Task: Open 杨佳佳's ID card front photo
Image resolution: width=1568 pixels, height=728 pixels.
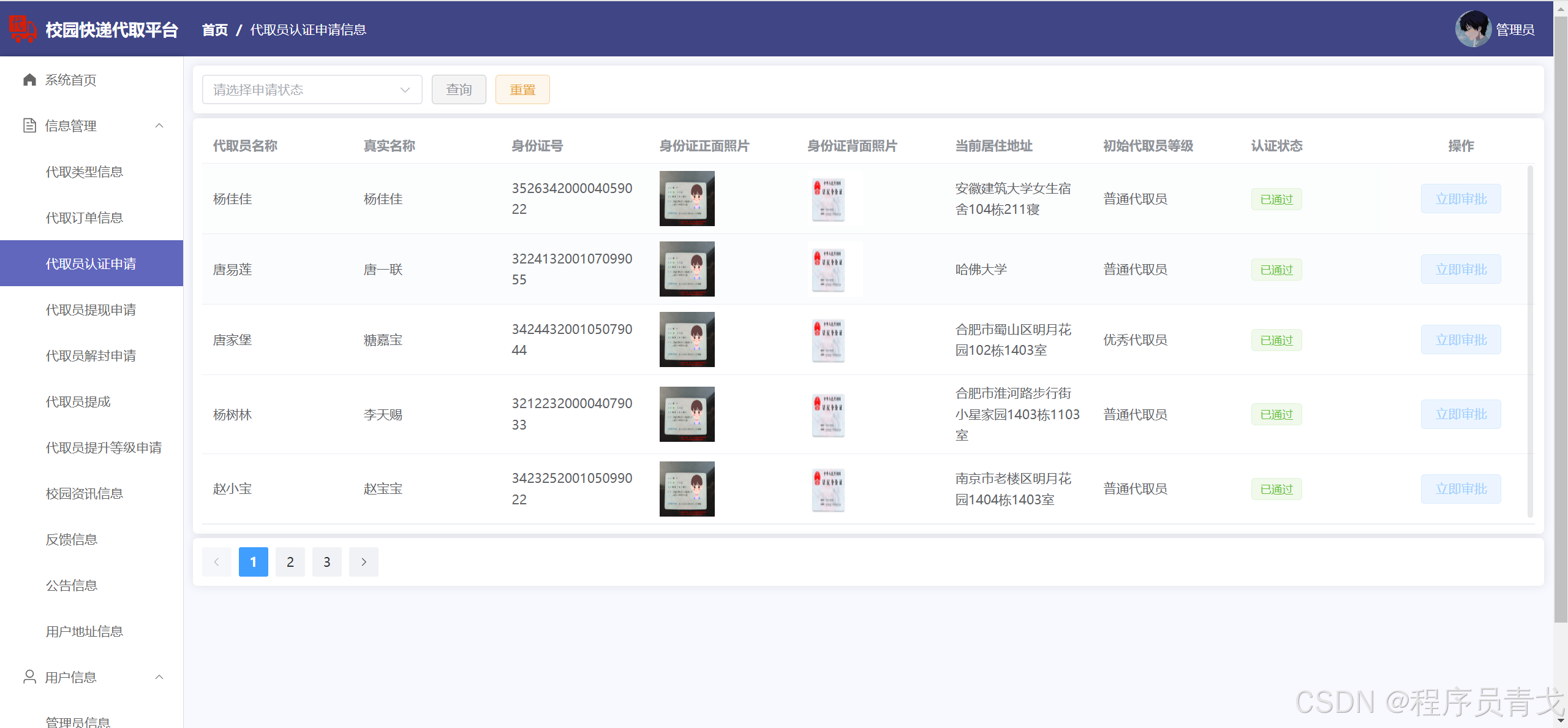Action: (687, 199)
